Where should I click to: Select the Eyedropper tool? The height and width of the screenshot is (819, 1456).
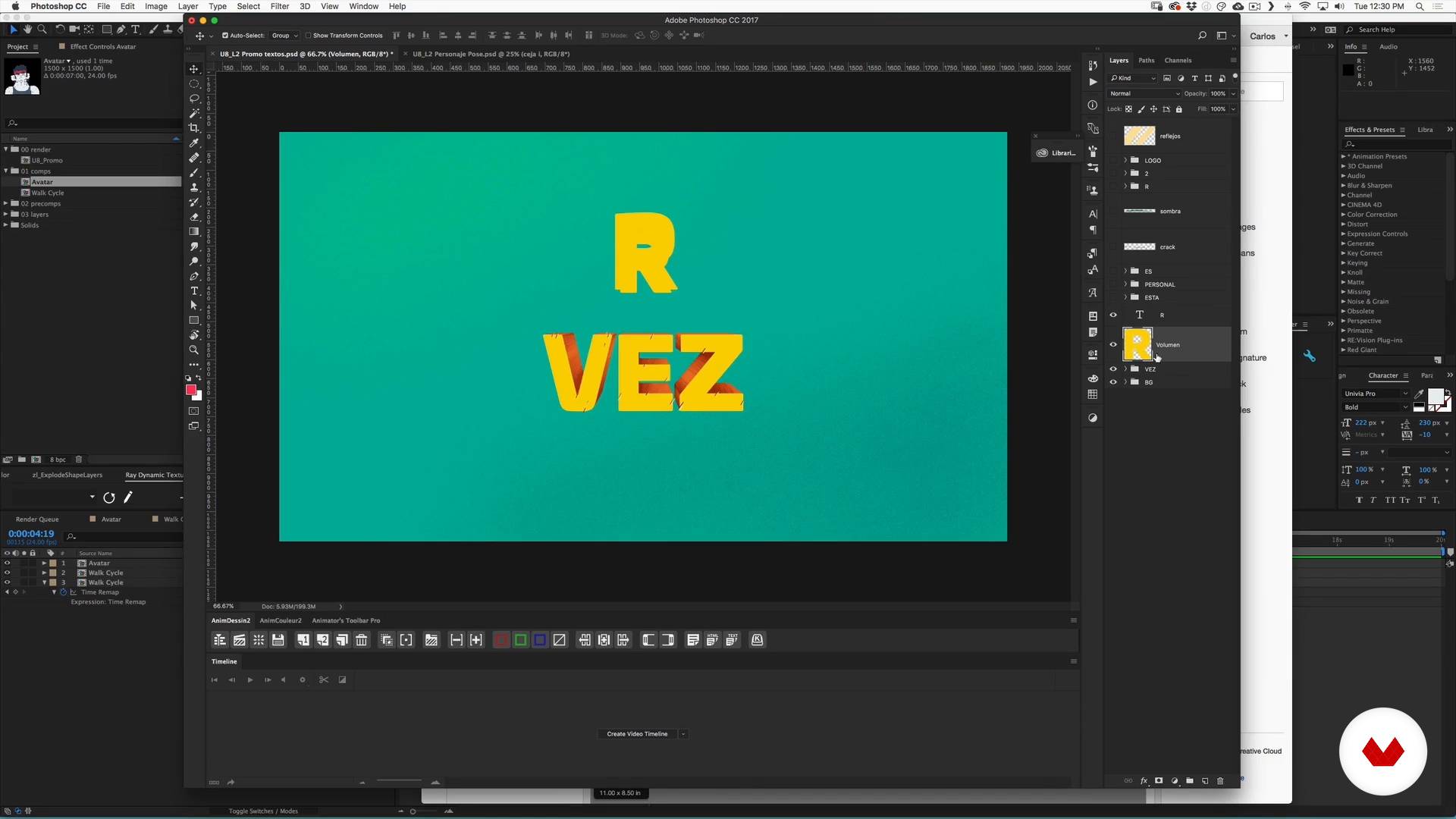pos(194,143)
